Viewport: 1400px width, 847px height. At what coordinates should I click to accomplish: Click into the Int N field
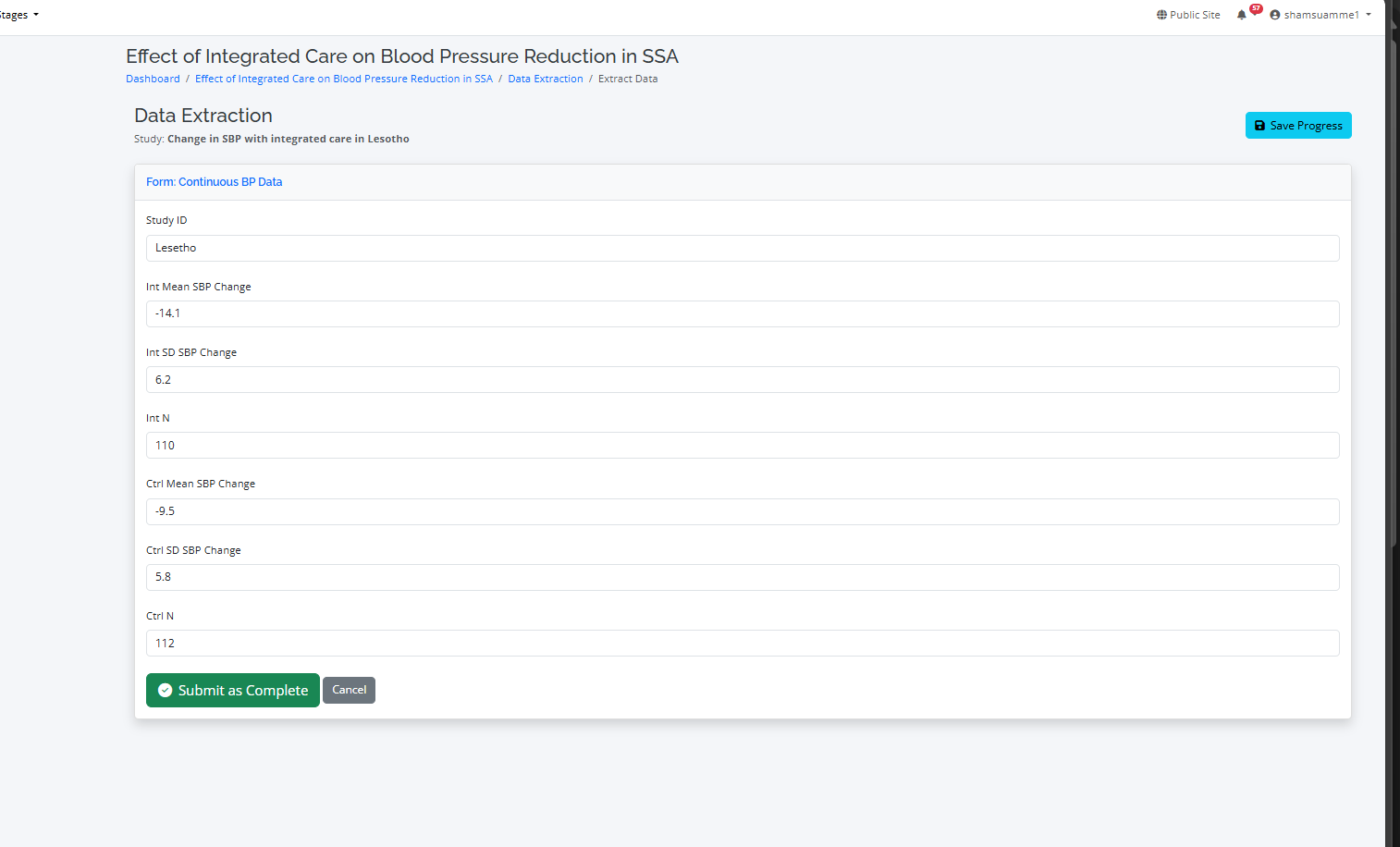pos(742,446)
